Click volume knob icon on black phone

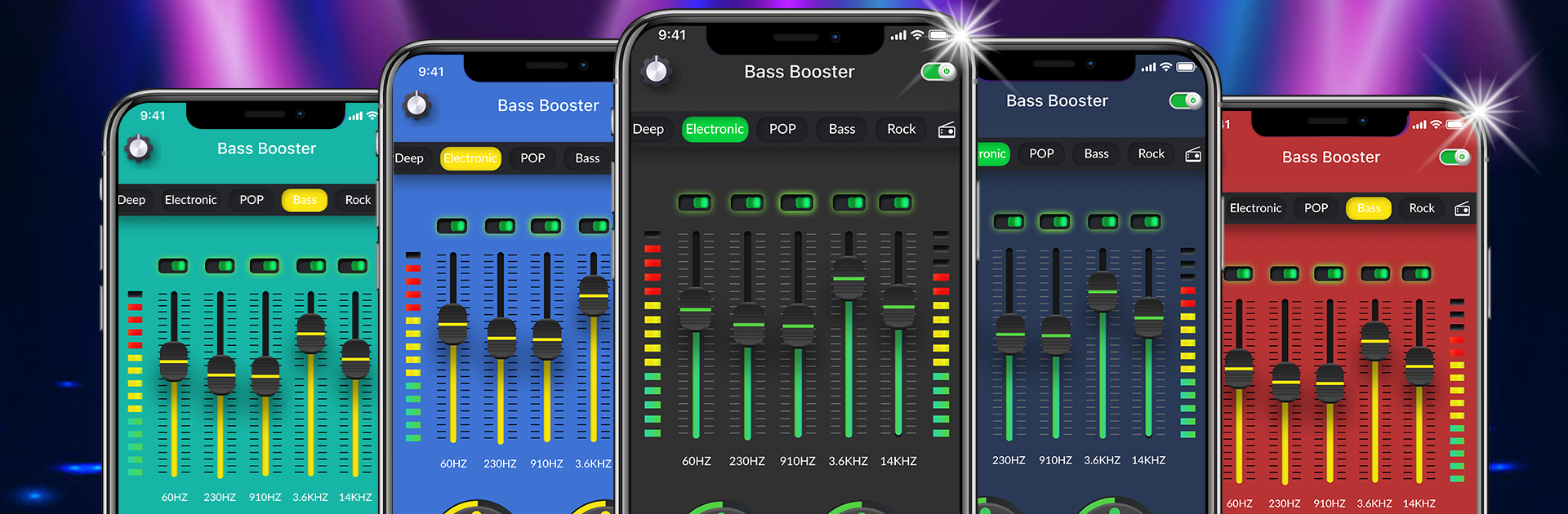[x=656, y=71]
